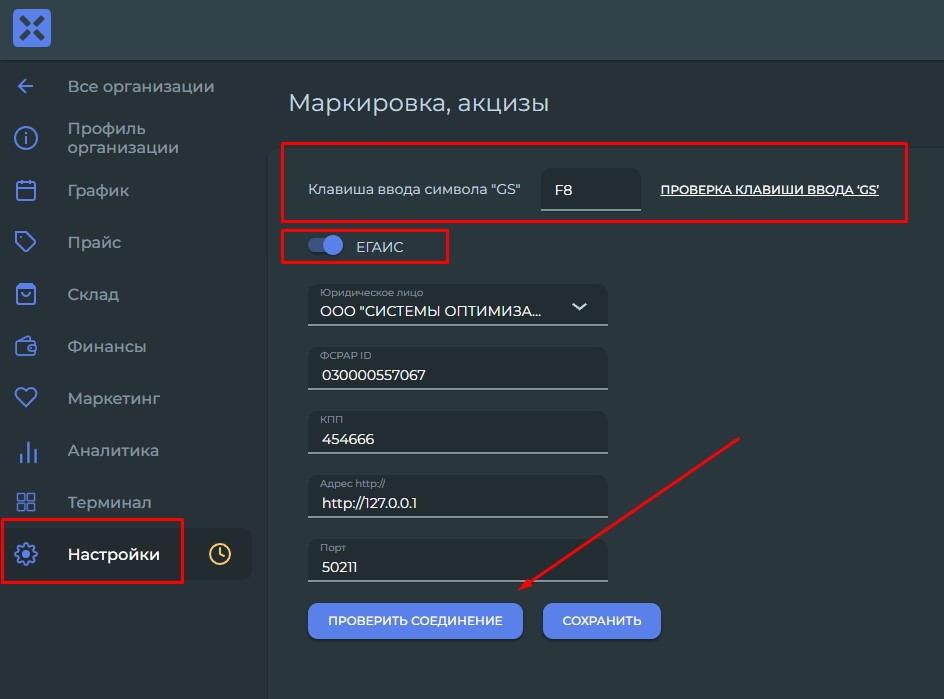944x699 pixels.
Task: Open the wallet icon for Финансы
Action: click(x=26, y=346)
